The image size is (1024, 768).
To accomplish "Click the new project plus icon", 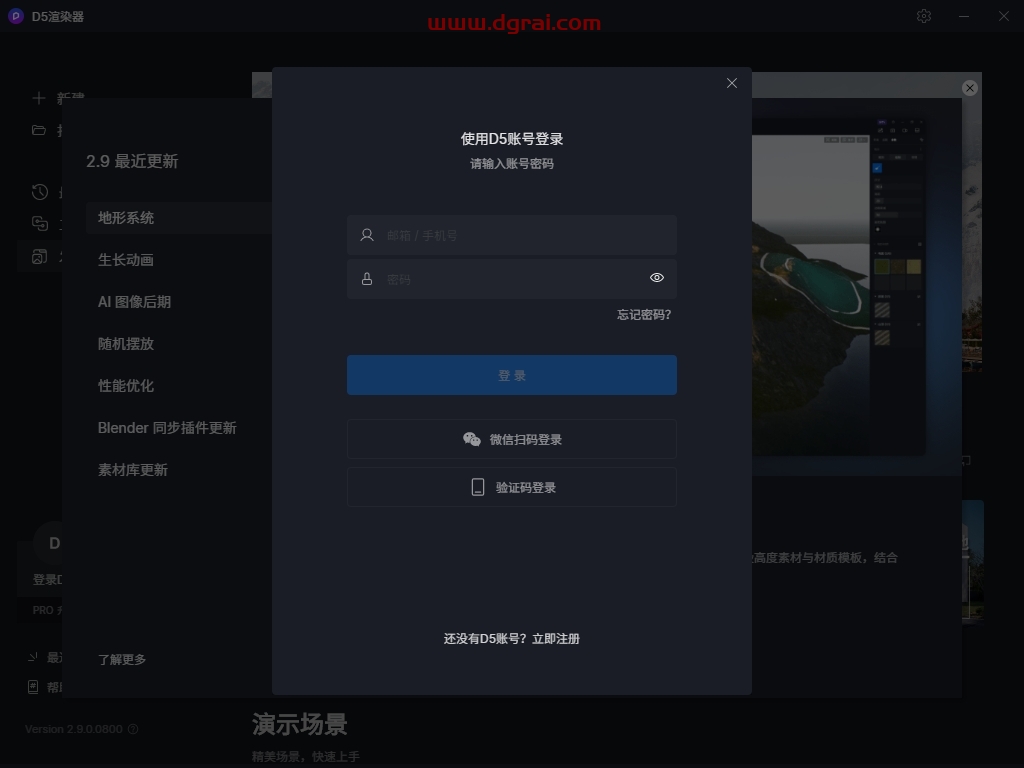I will pos(39,98).
